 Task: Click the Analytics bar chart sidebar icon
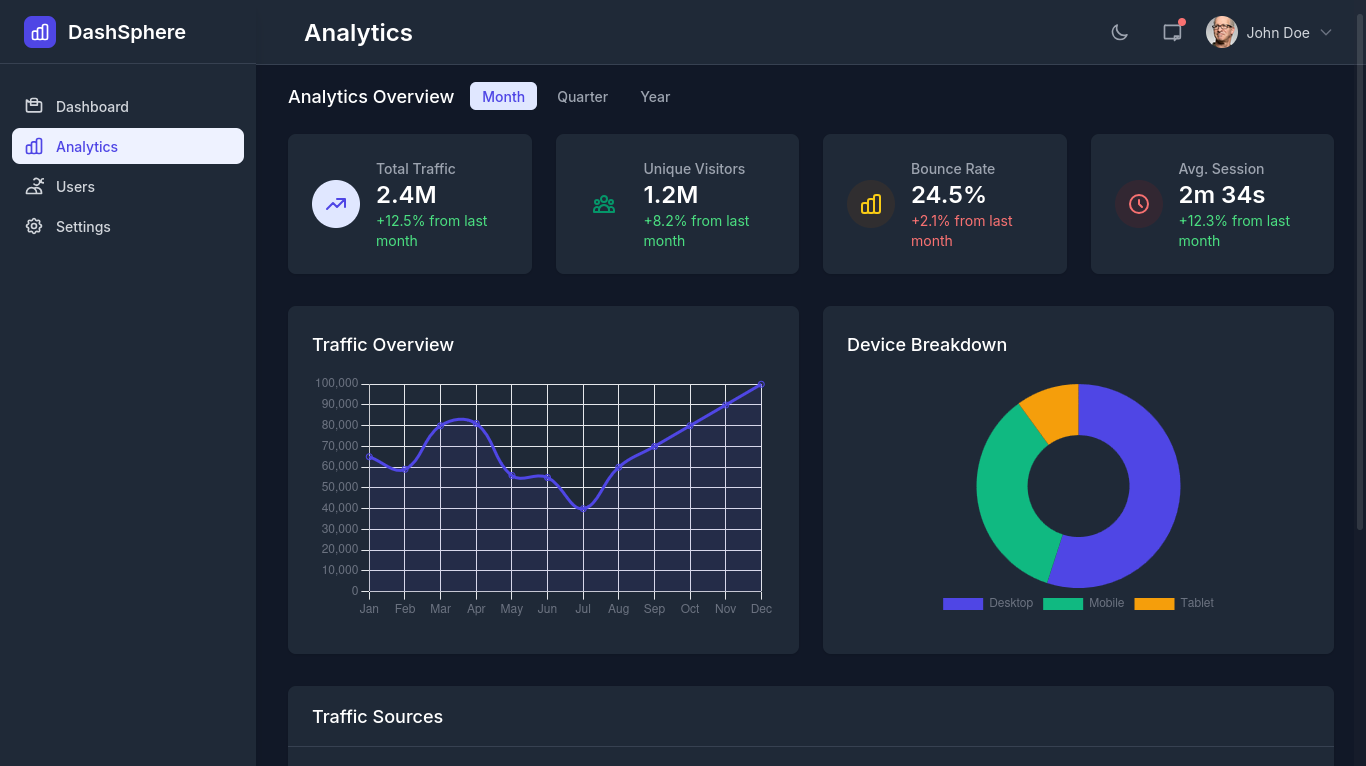pos(34,146)
